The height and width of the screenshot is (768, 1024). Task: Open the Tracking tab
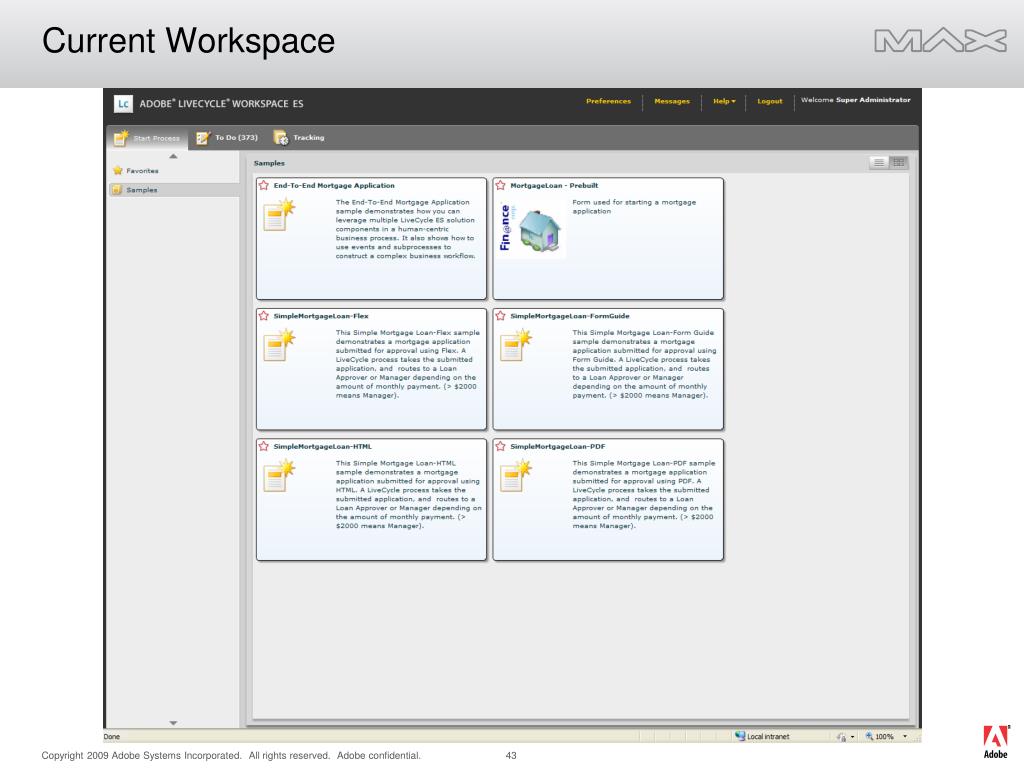click(299, 138)
